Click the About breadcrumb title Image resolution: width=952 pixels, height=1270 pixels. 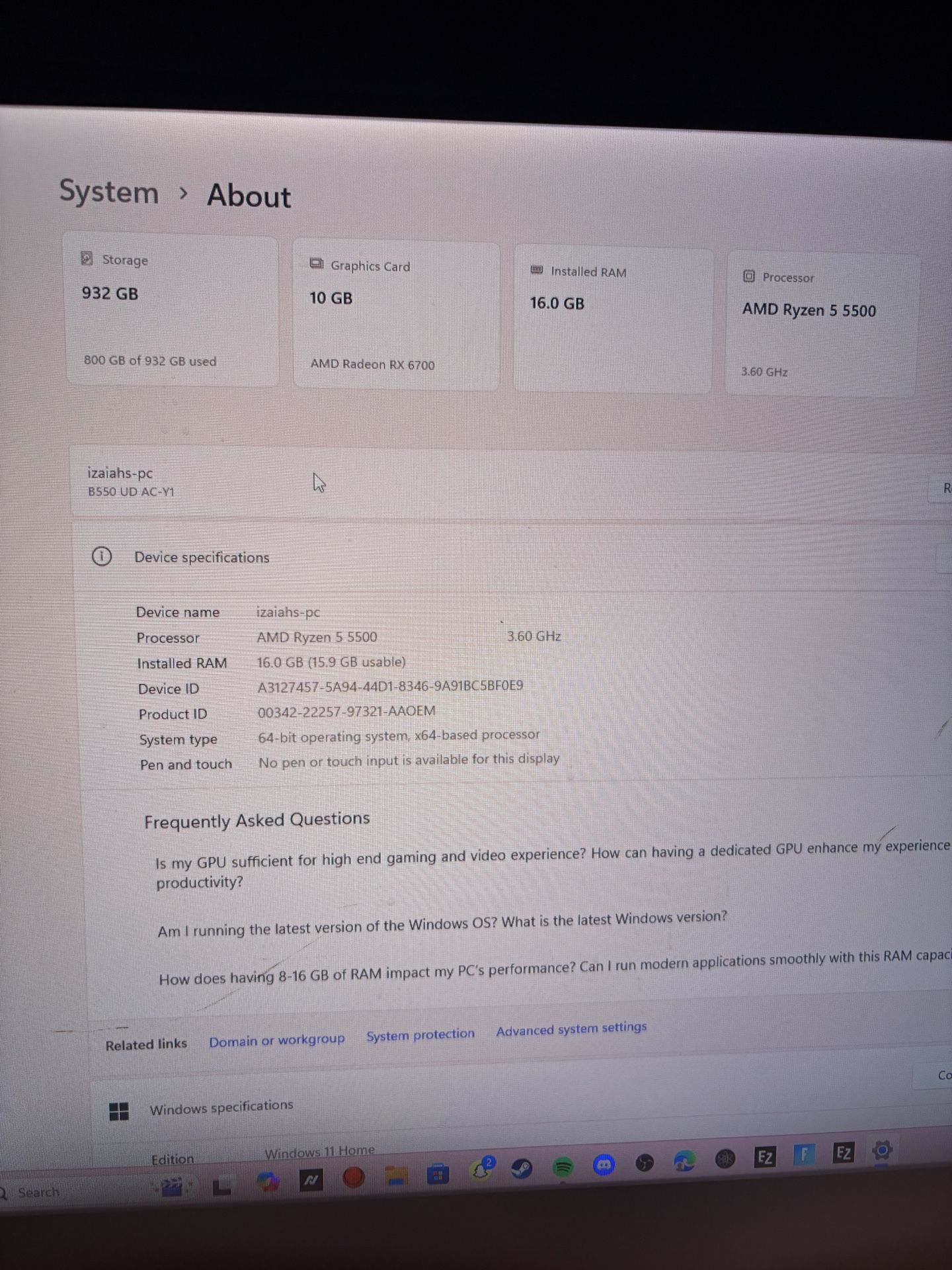[x=249, y=196]
